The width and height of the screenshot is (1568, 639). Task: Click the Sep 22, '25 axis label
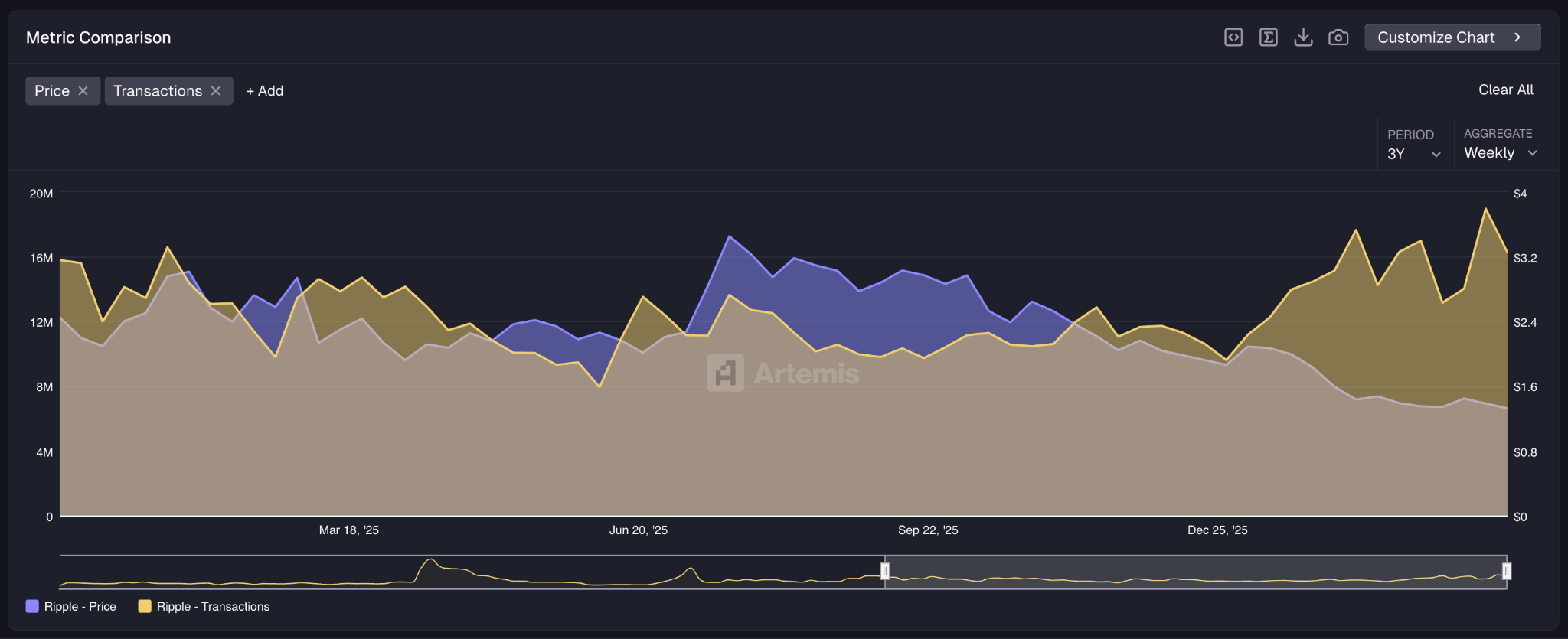point(928,530)
